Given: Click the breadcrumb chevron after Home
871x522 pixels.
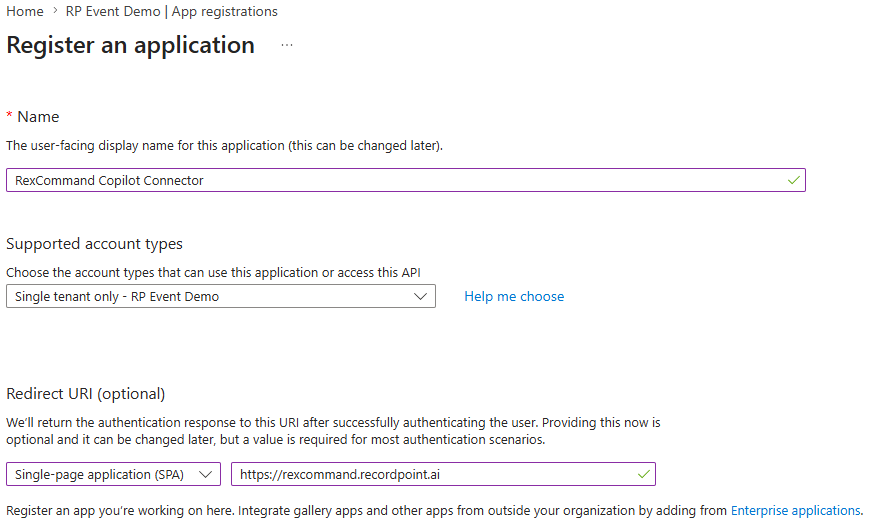Looking at the screenshot, I should (x=54, y=12).
